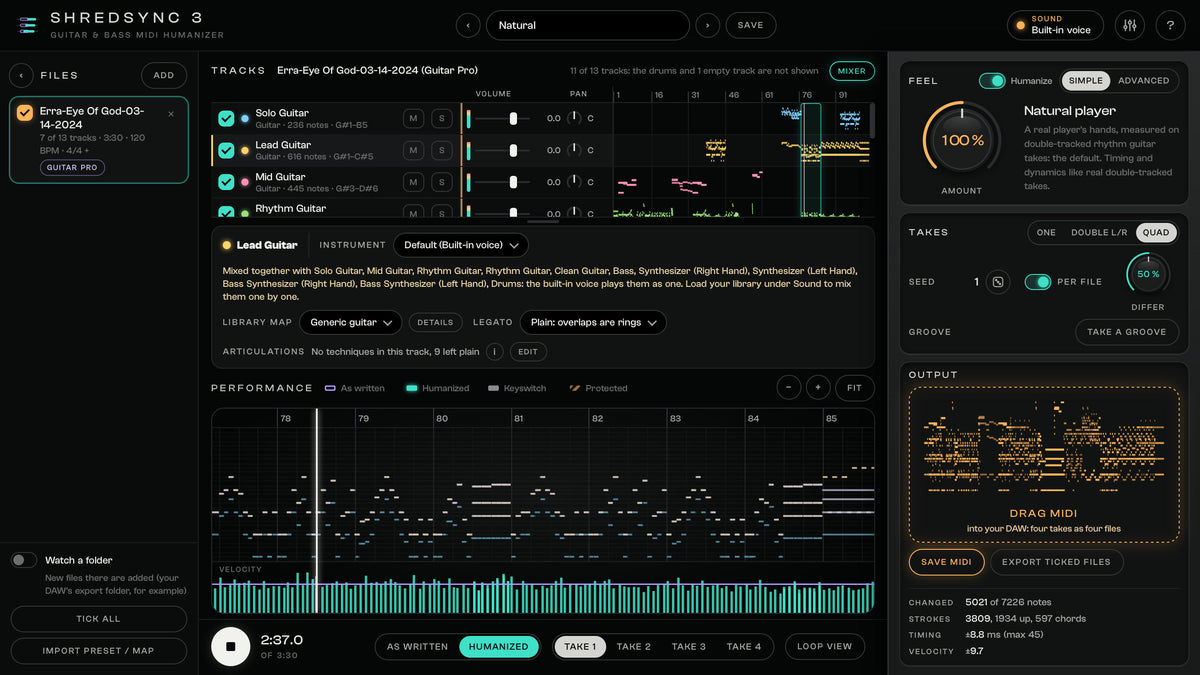This screenshot has width=1200, height=675.
Task: Untick the Mid Guitar track checkbox
Action: 226,182
